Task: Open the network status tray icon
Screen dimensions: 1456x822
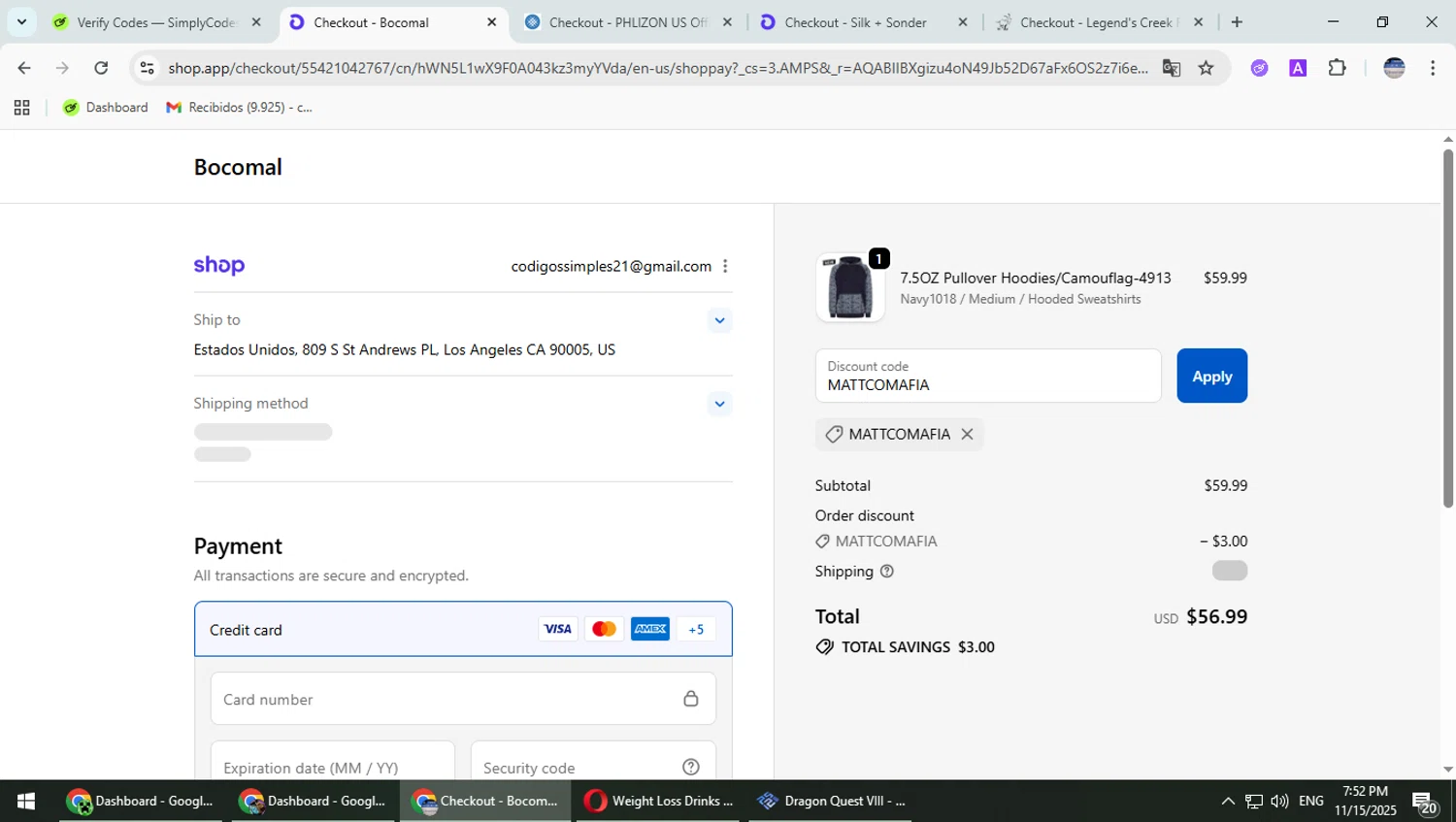Action: coord(1254,801)
